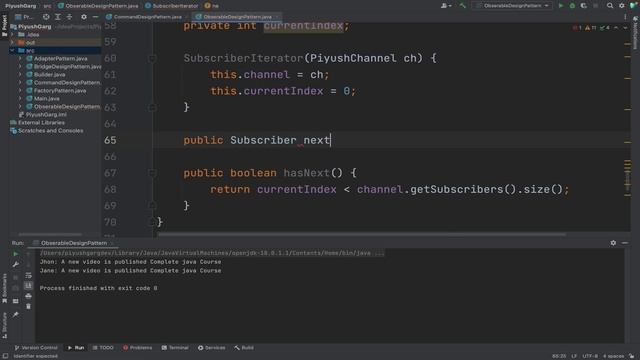Run ObserableDesignPattern with the green play button

tap(560, 6)
